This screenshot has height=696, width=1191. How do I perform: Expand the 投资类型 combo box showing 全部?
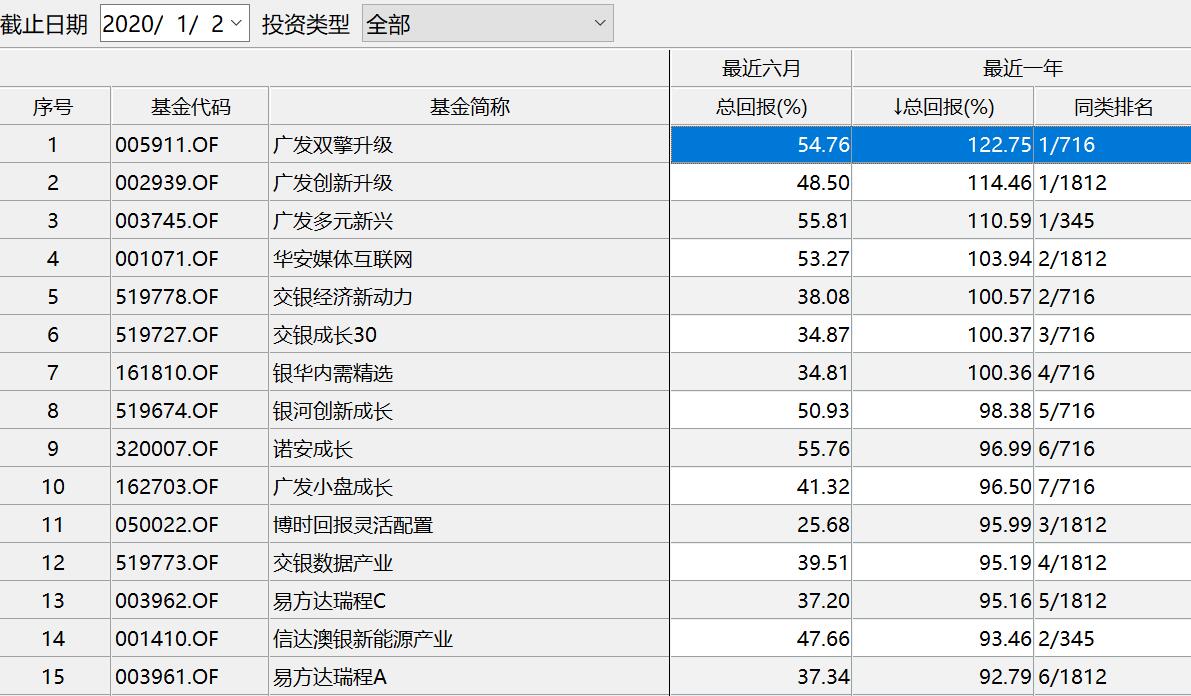[596, 21]
